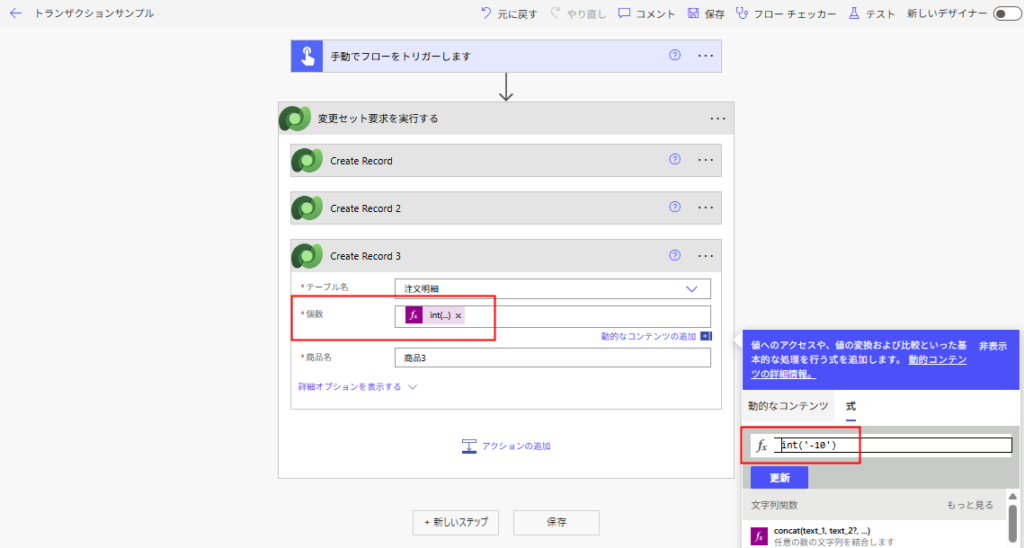Open help for the manual trigger step
The height and width of the screenshot is (548, 1024).
tap(675, 56)
